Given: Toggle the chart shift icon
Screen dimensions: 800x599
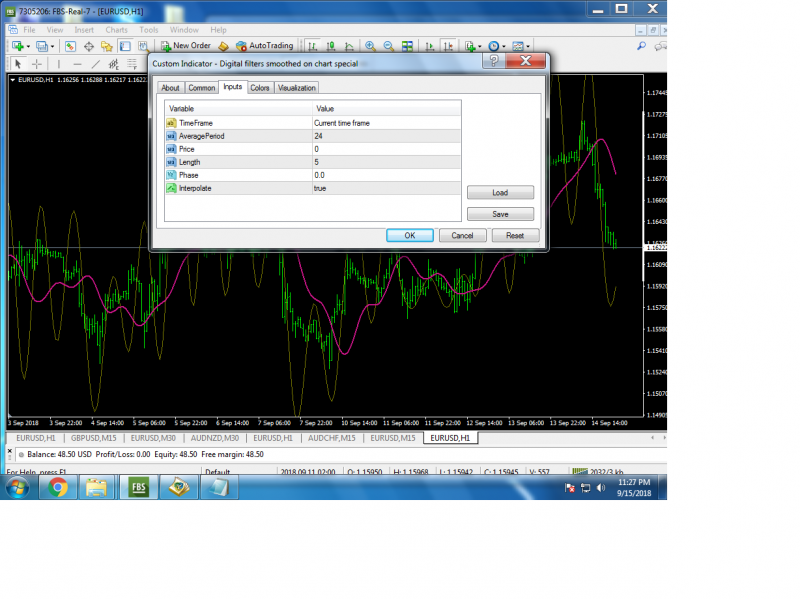Looking at the screenshot, I should [448, 46].
